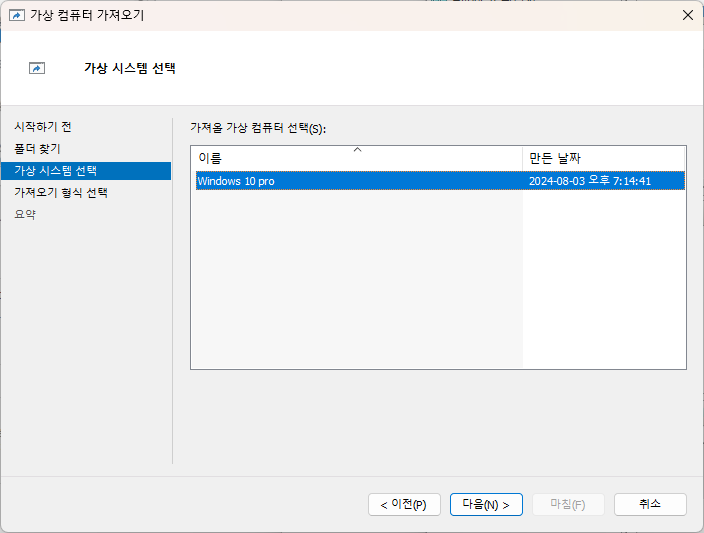This screenshot has height=533, width=704.
Task: Click the sort arrow above 이름 column
Action: [x=357, y=150]
